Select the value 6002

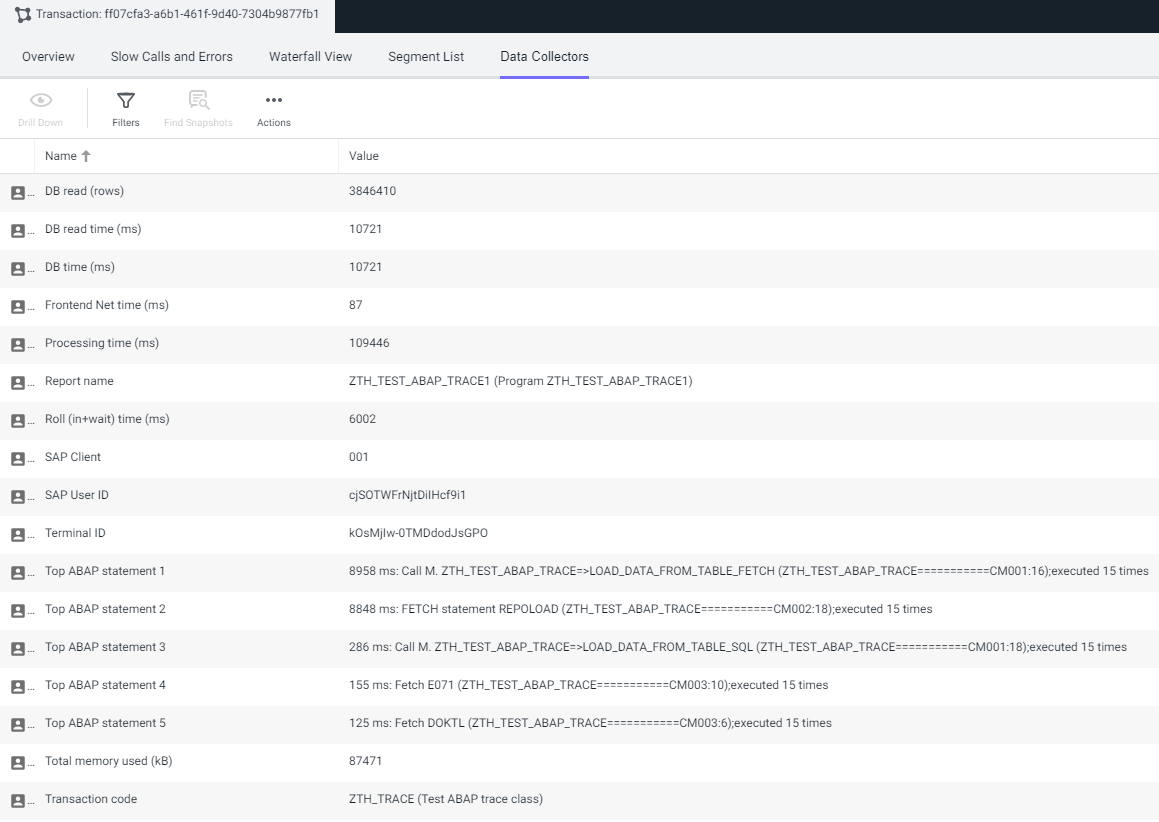362,419
